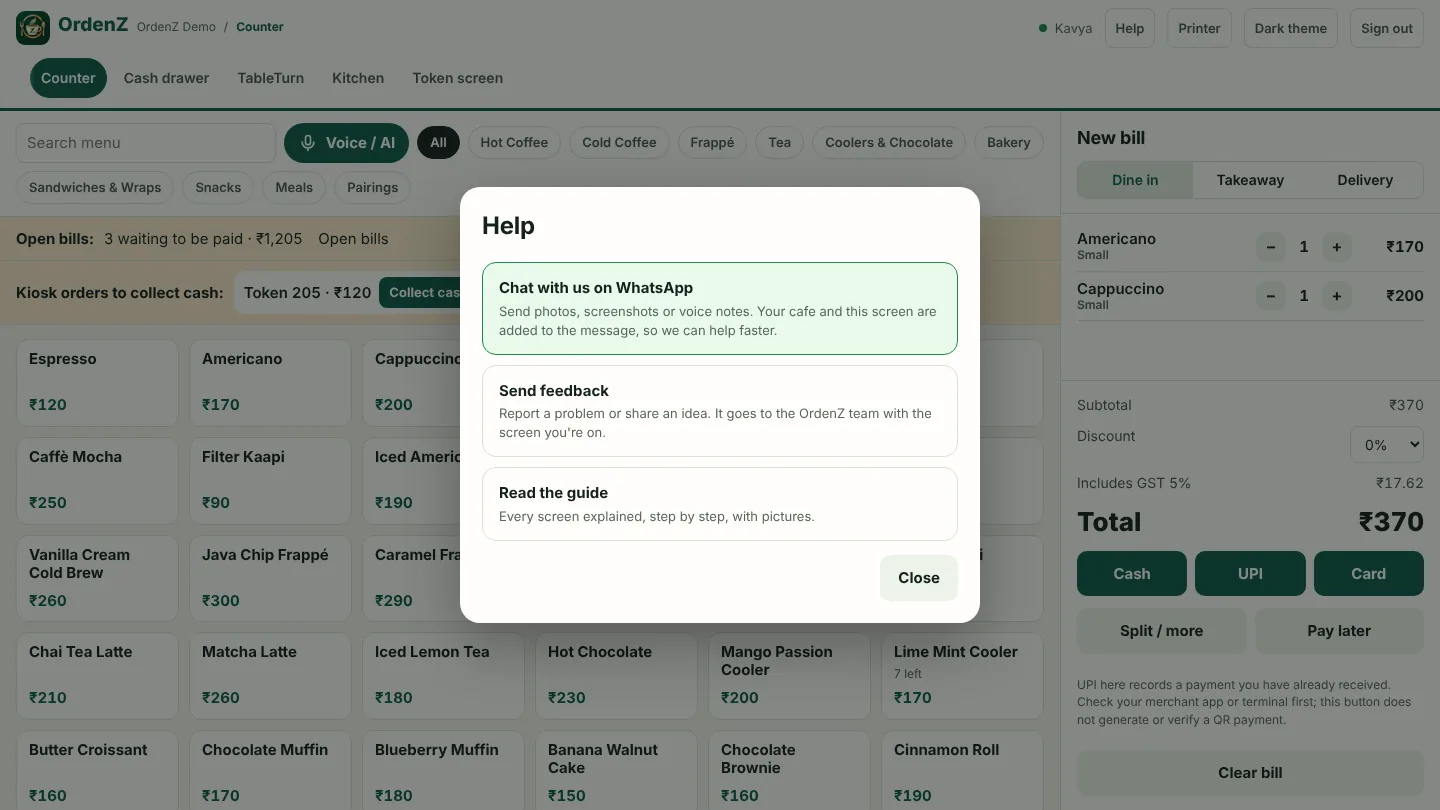Increase Americano quantity with plus
This screenshot has width=1440, height=810.
(x=1336, y=247)
